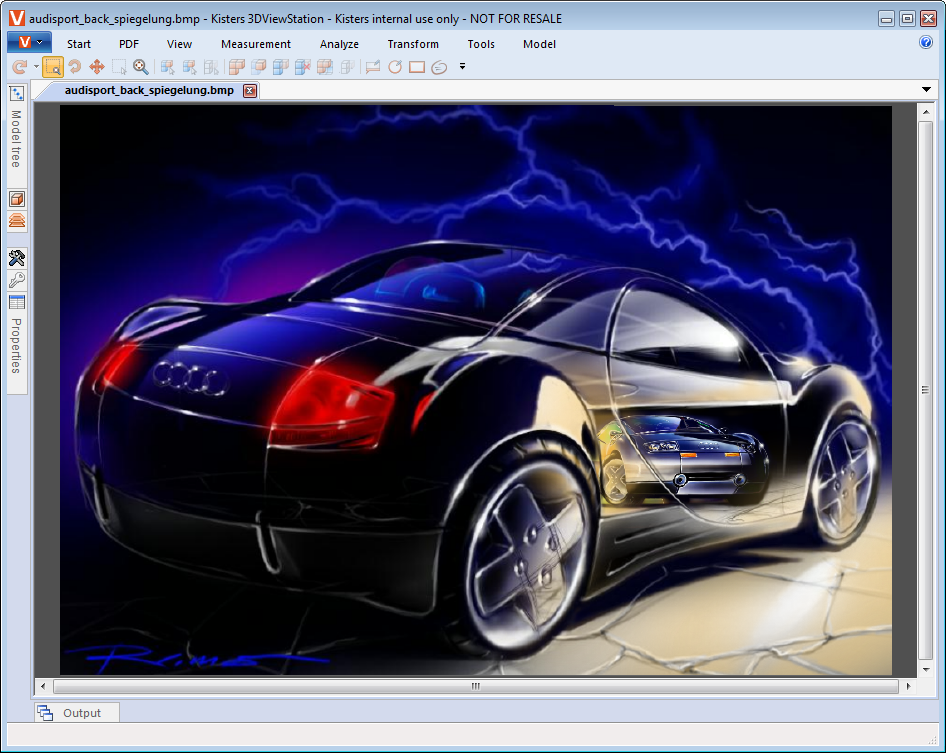The width and height of the screenshot is (946, 753).
Task: Open the Model tree side panel
Action: pos(17,136)
